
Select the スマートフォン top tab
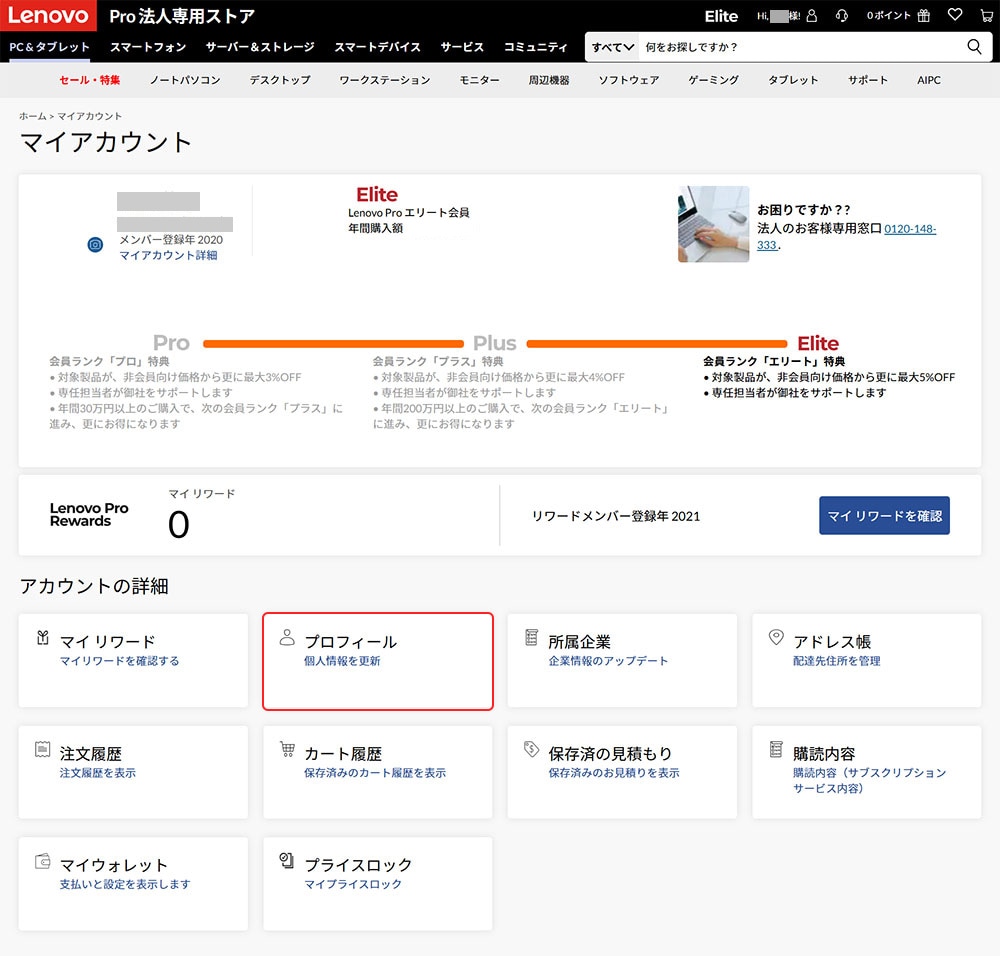point(148,47)
